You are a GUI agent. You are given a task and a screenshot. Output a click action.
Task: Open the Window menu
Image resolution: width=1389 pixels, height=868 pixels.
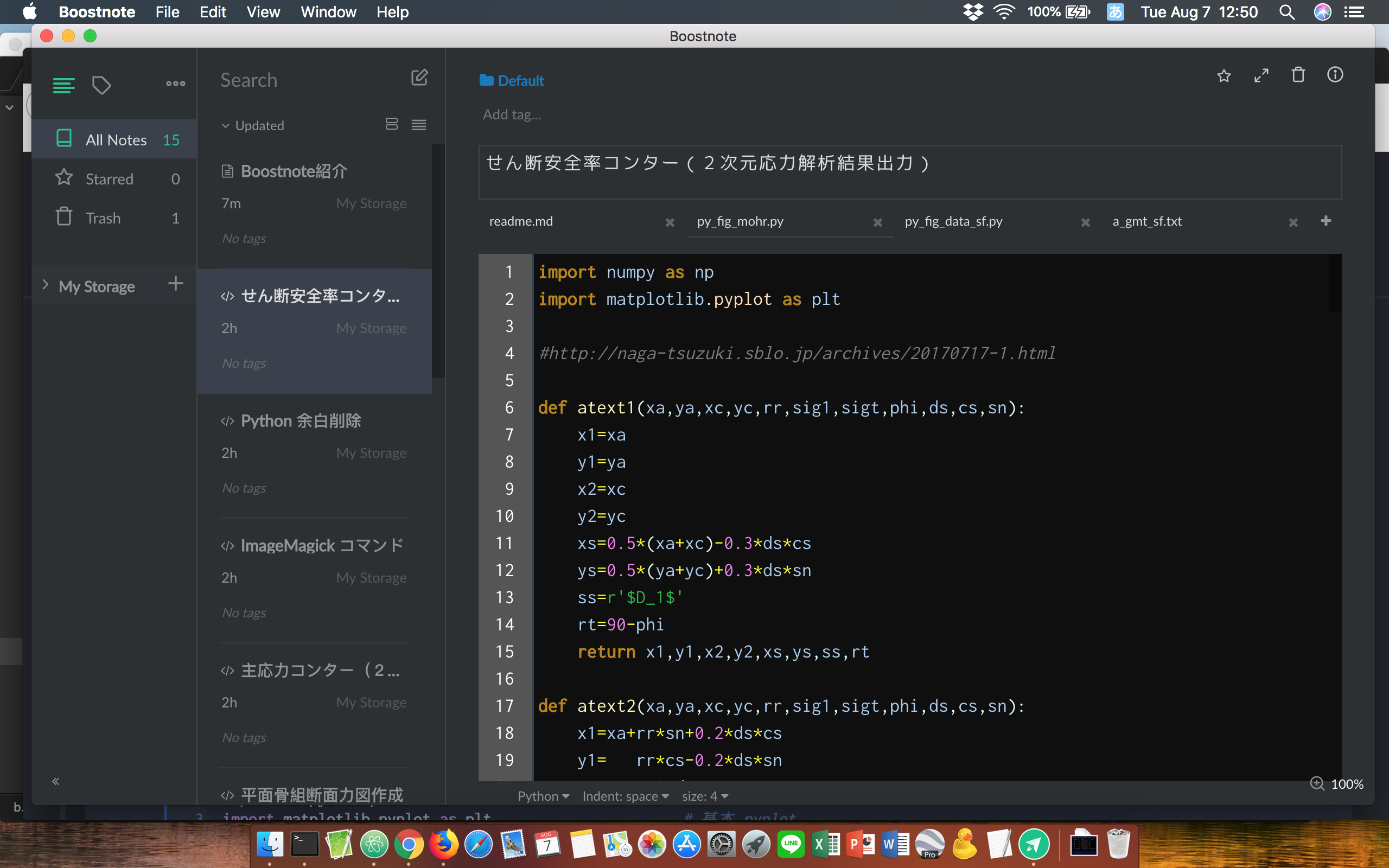(328, 11)
